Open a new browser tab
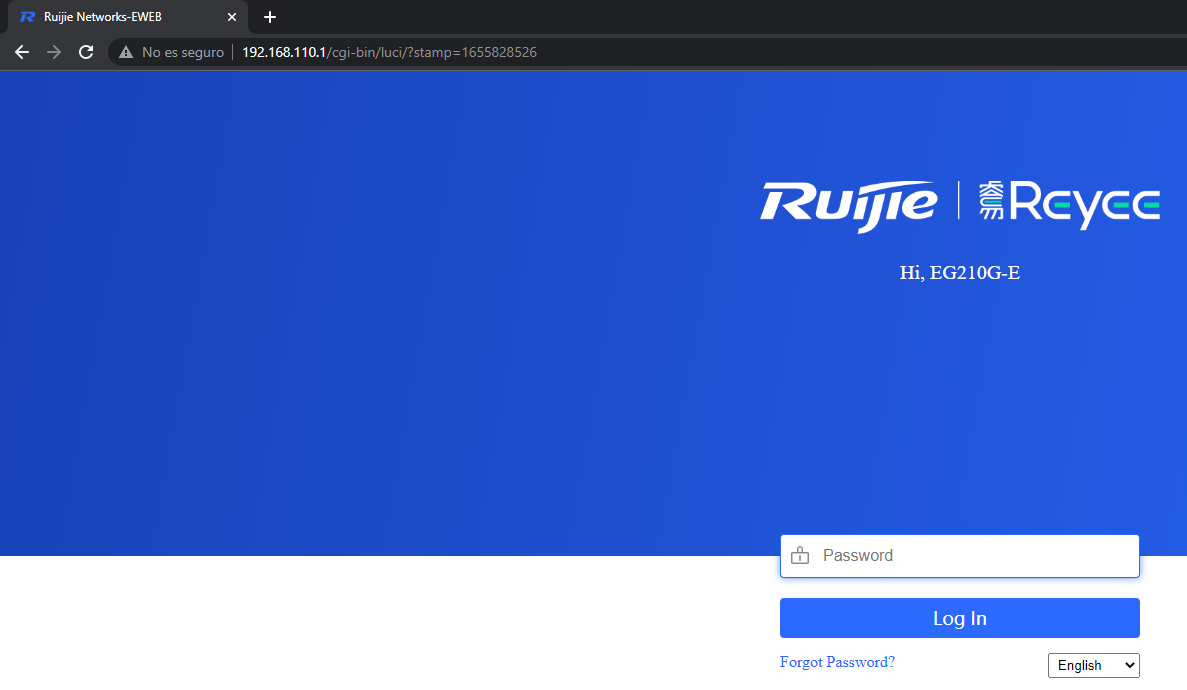This screenshot has width=1187, height=690. 269,17
